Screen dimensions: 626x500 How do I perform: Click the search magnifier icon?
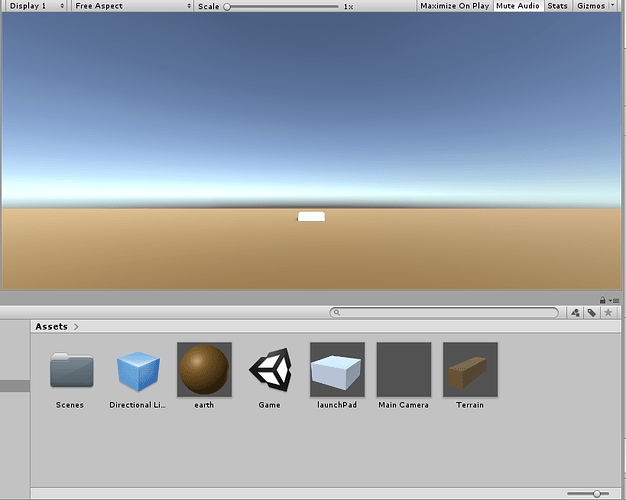(x=337, y=312)
